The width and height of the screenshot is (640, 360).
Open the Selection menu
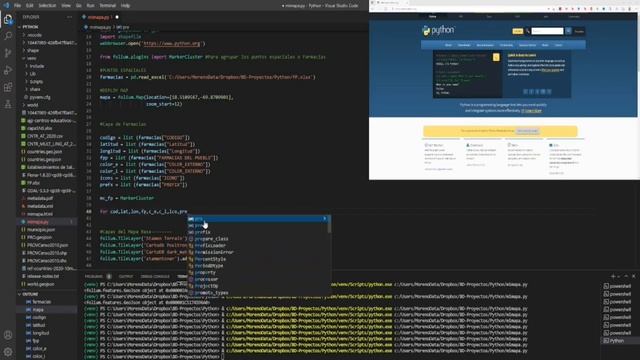(47, 6)
